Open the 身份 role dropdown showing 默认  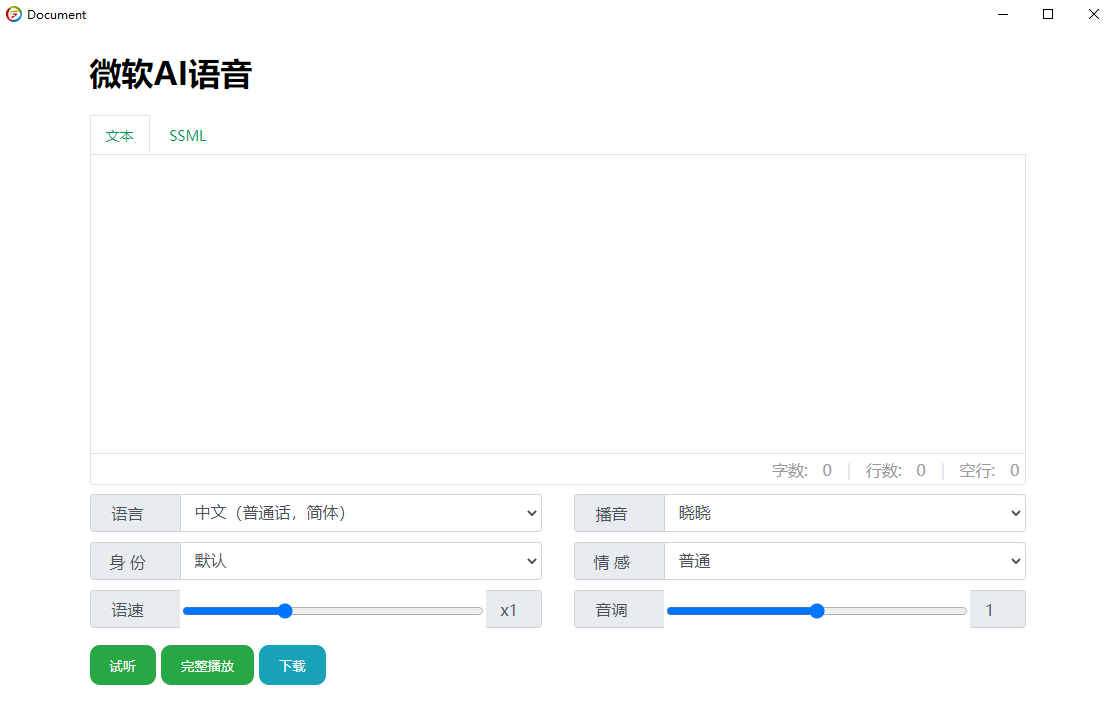pos(361,562)
